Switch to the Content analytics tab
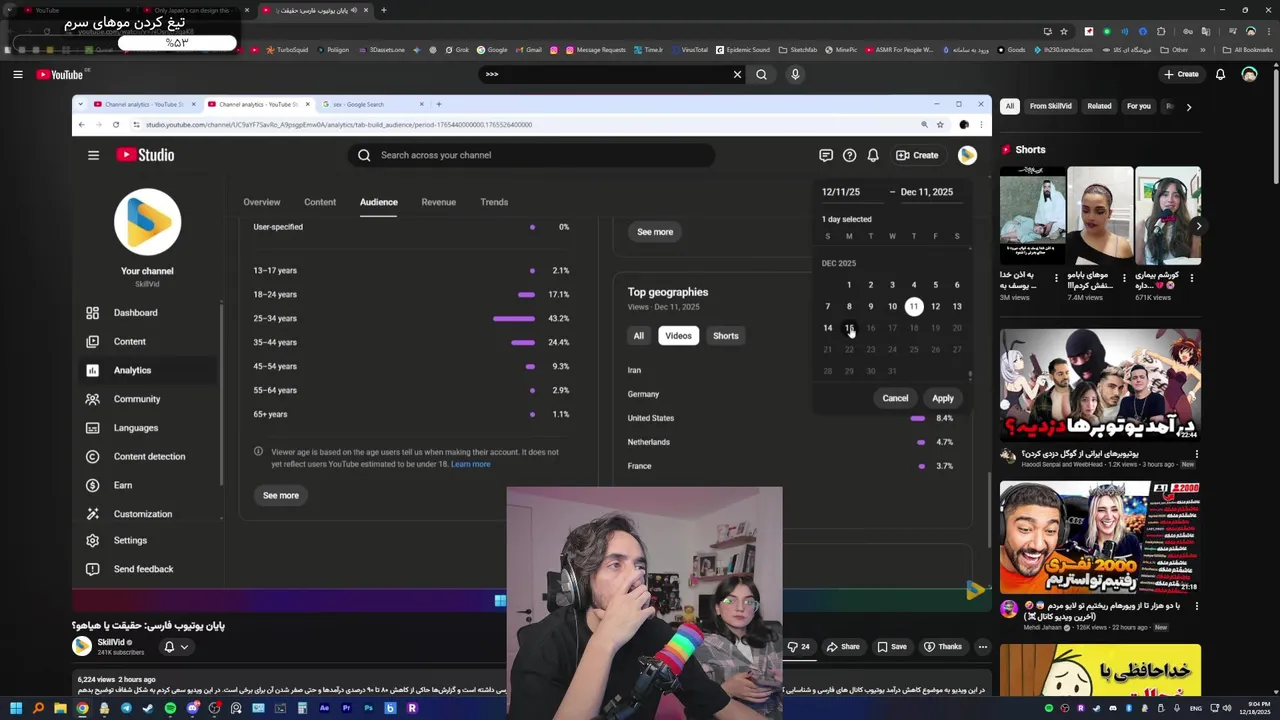 pyautogui.click(x=320, y=202)
